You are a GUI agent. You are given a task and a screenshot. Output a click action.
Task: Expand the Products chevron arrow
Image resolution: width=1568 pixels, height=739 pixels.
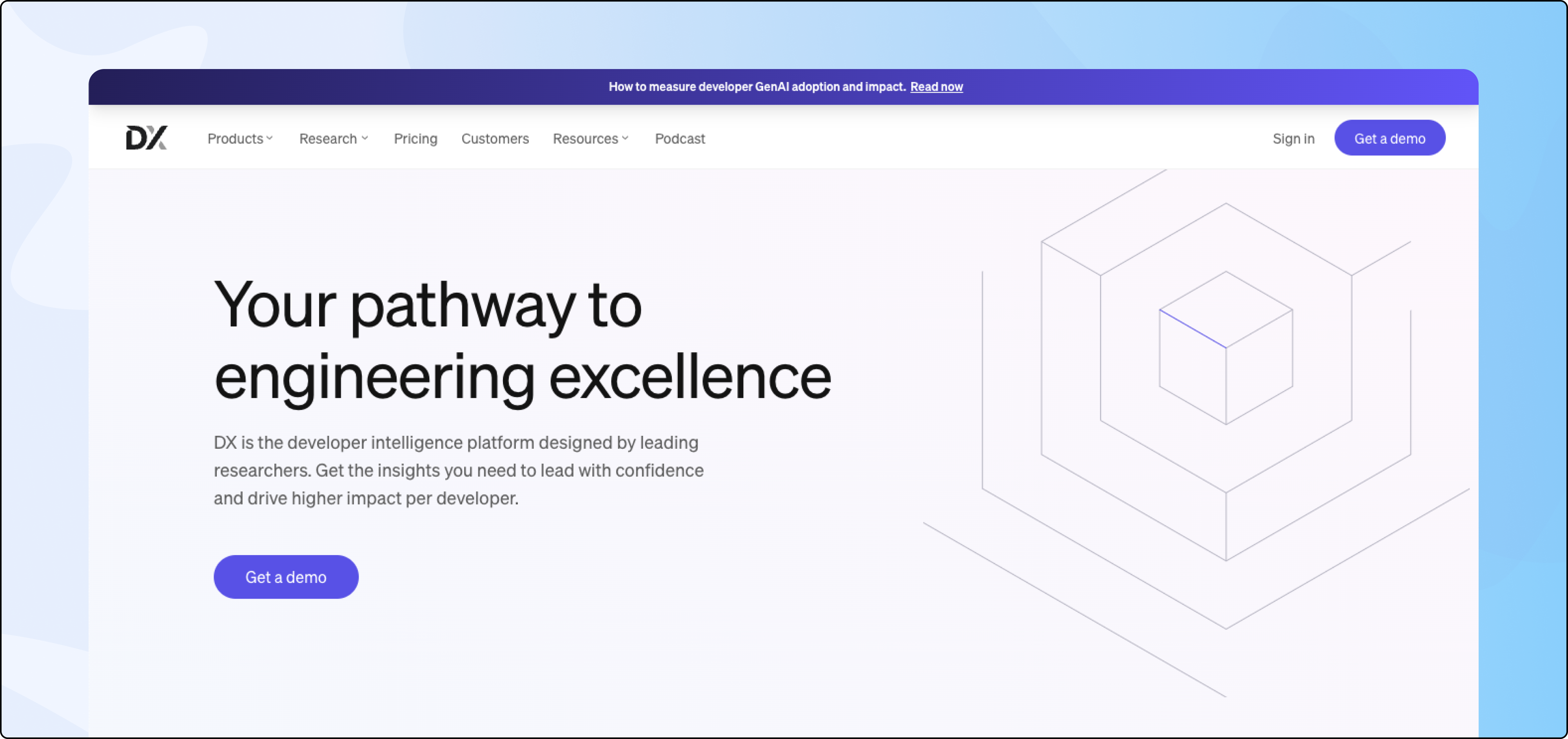coord(269,138)
